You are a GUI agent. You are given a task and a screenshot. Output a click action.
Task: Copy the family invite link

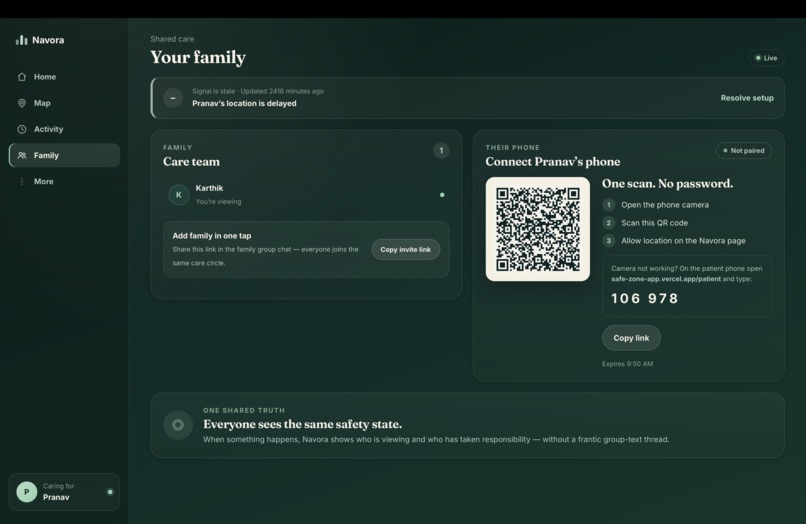coord(405,249)
